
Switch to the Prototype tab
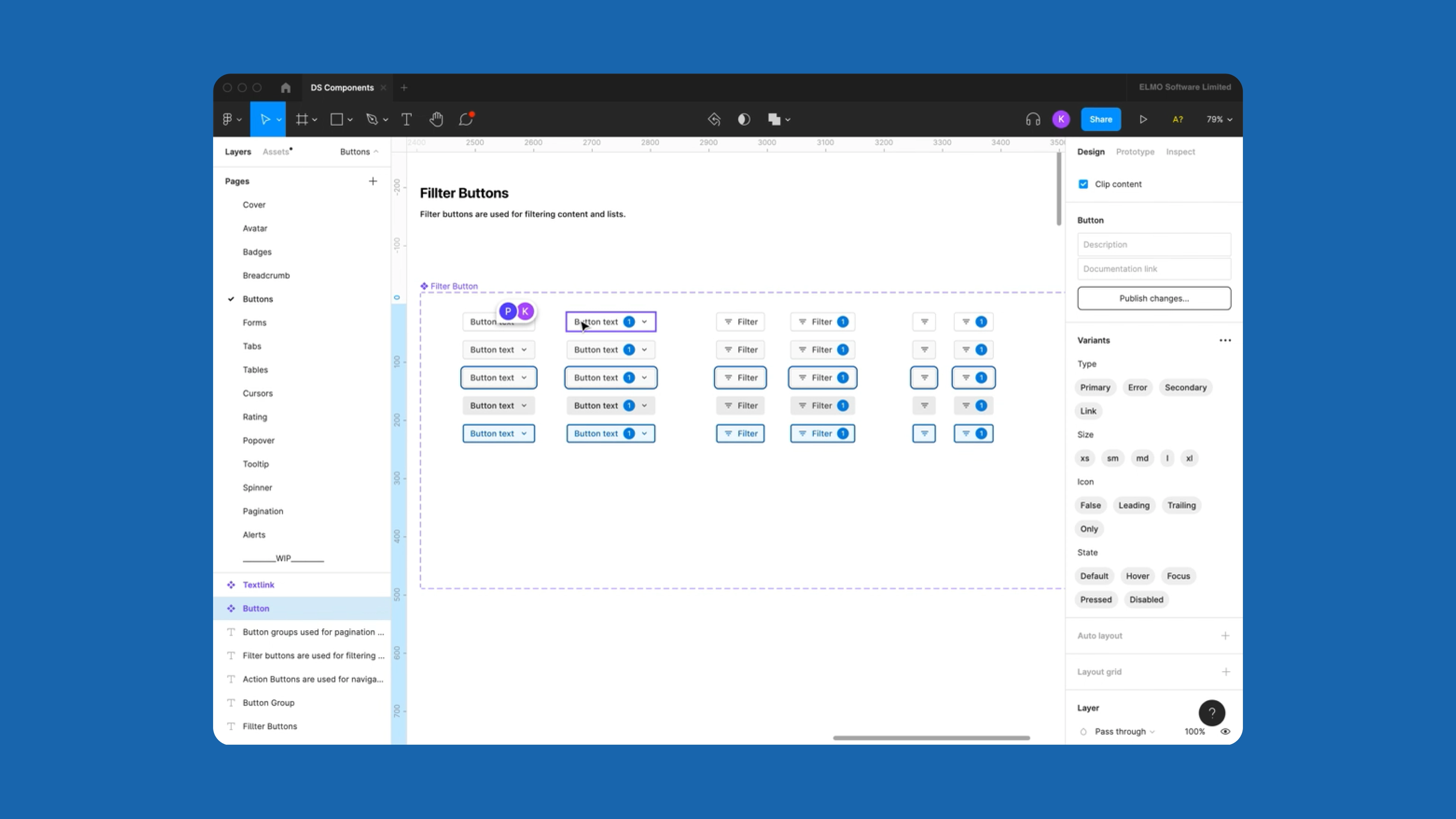1135,152
